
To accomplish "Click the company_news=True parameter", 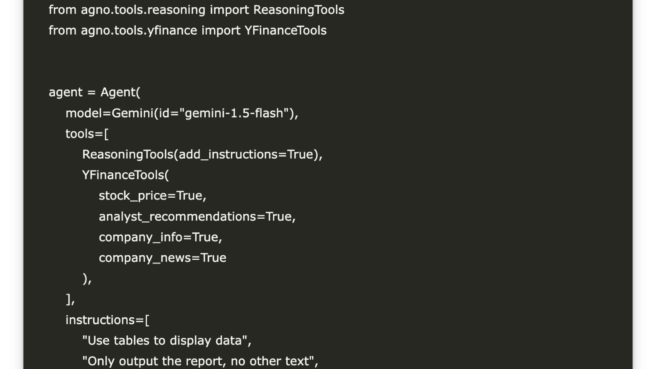I will [x=162, y=258].
